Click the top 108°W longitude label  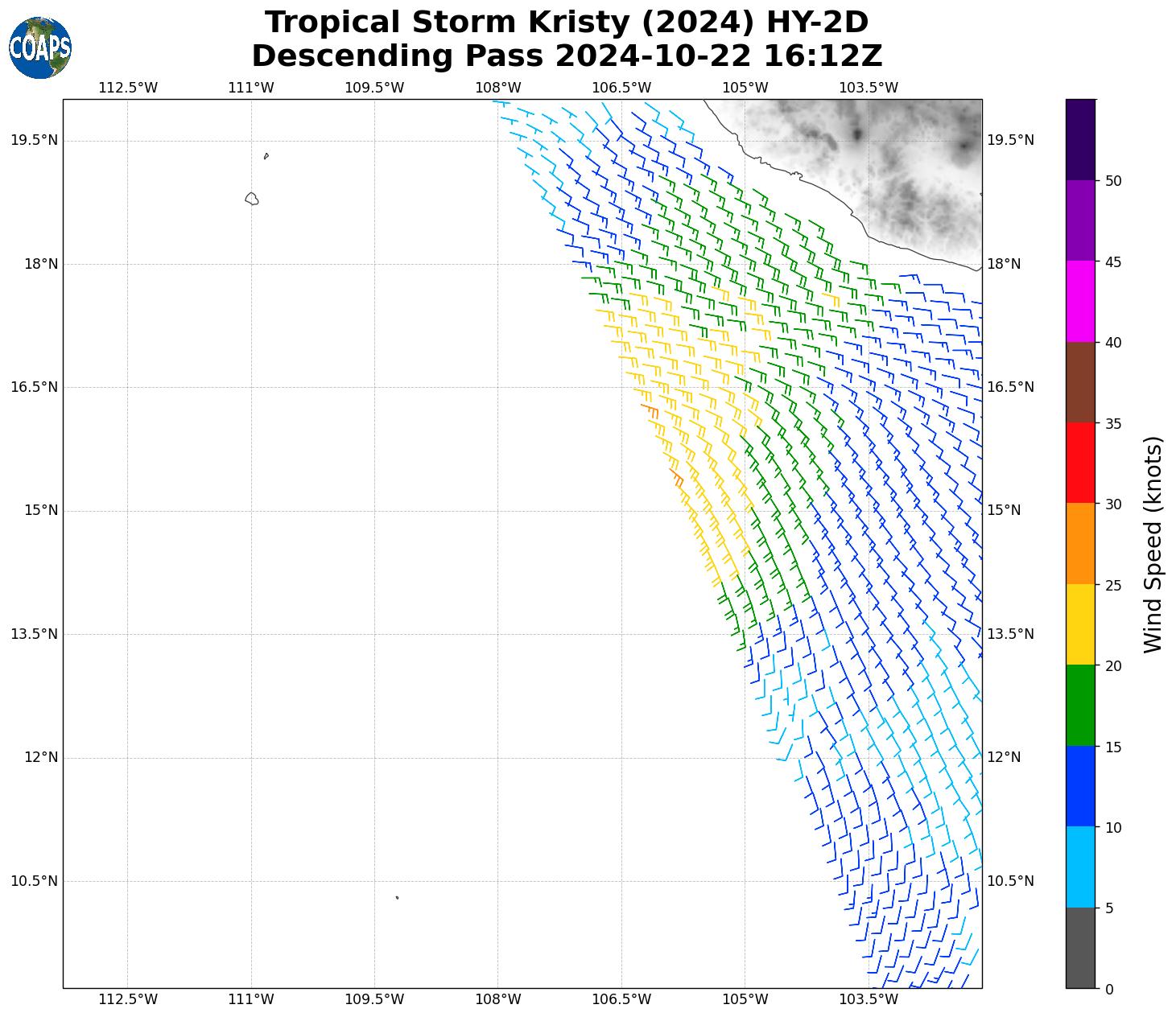[x=497, y=88]
